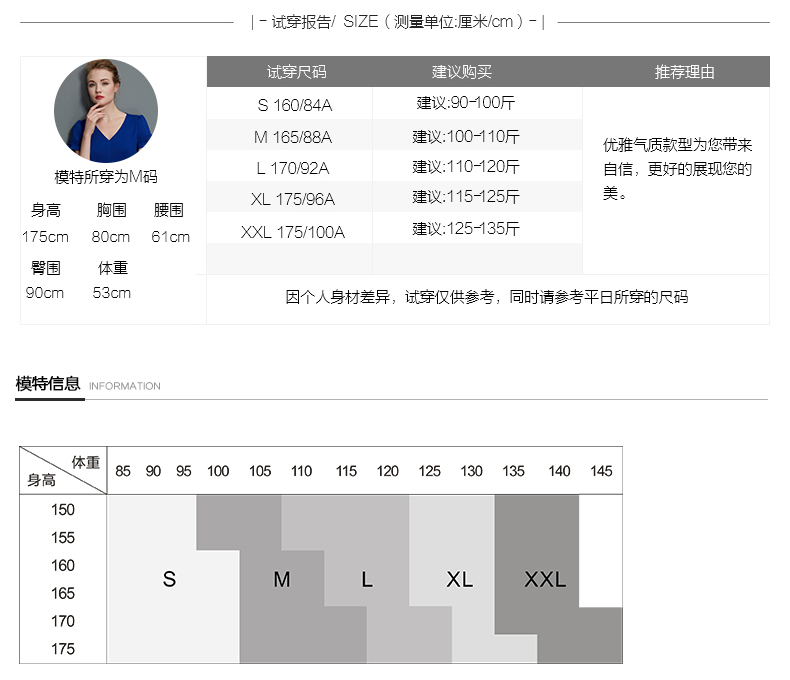790x680 pixels.
Task: Pick the XL 175/96A size row
Action: click(x=292, y=199)
